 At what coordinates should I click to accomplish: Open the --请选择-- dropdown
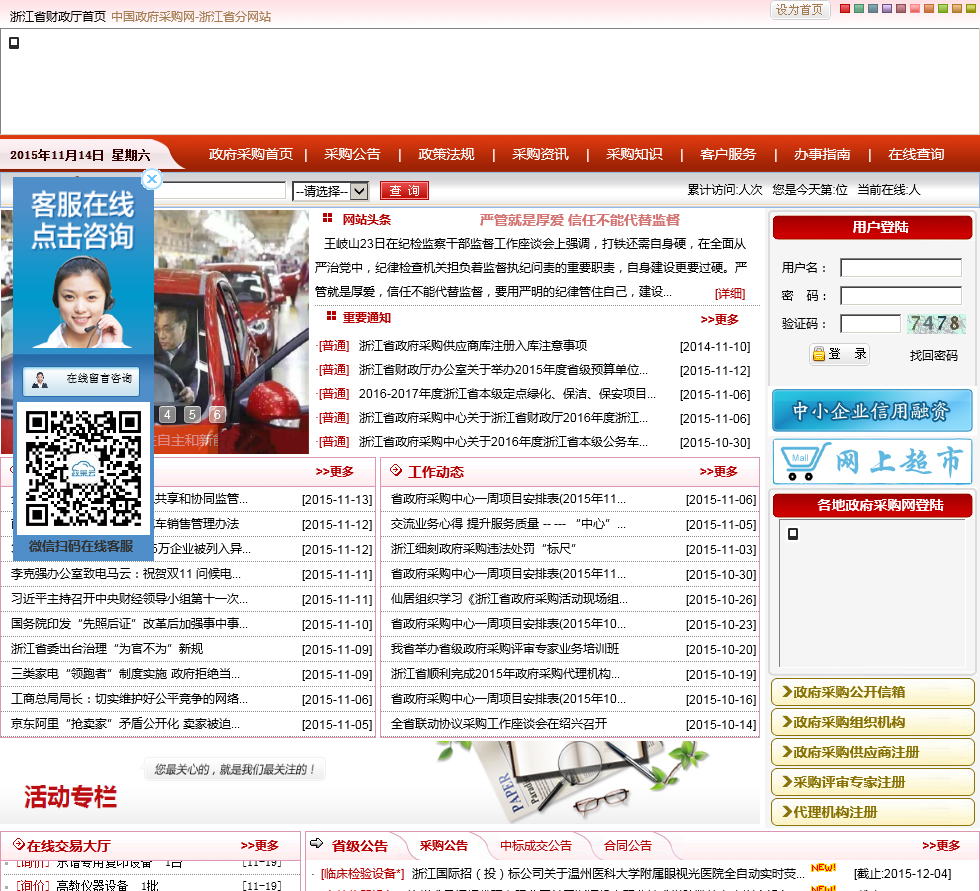(330, 191)
